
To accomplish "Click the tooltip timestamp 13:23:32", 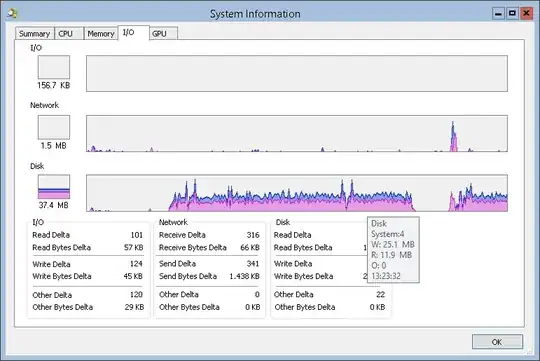I will click(386, 276).
